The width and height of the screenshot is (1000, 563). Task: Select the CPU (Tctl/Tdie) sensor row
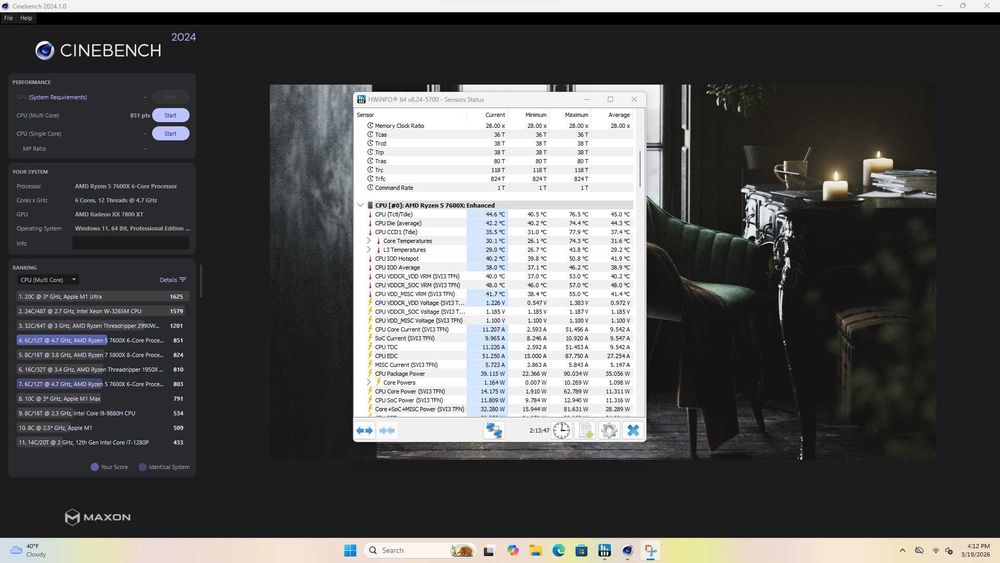coord(495,214)
